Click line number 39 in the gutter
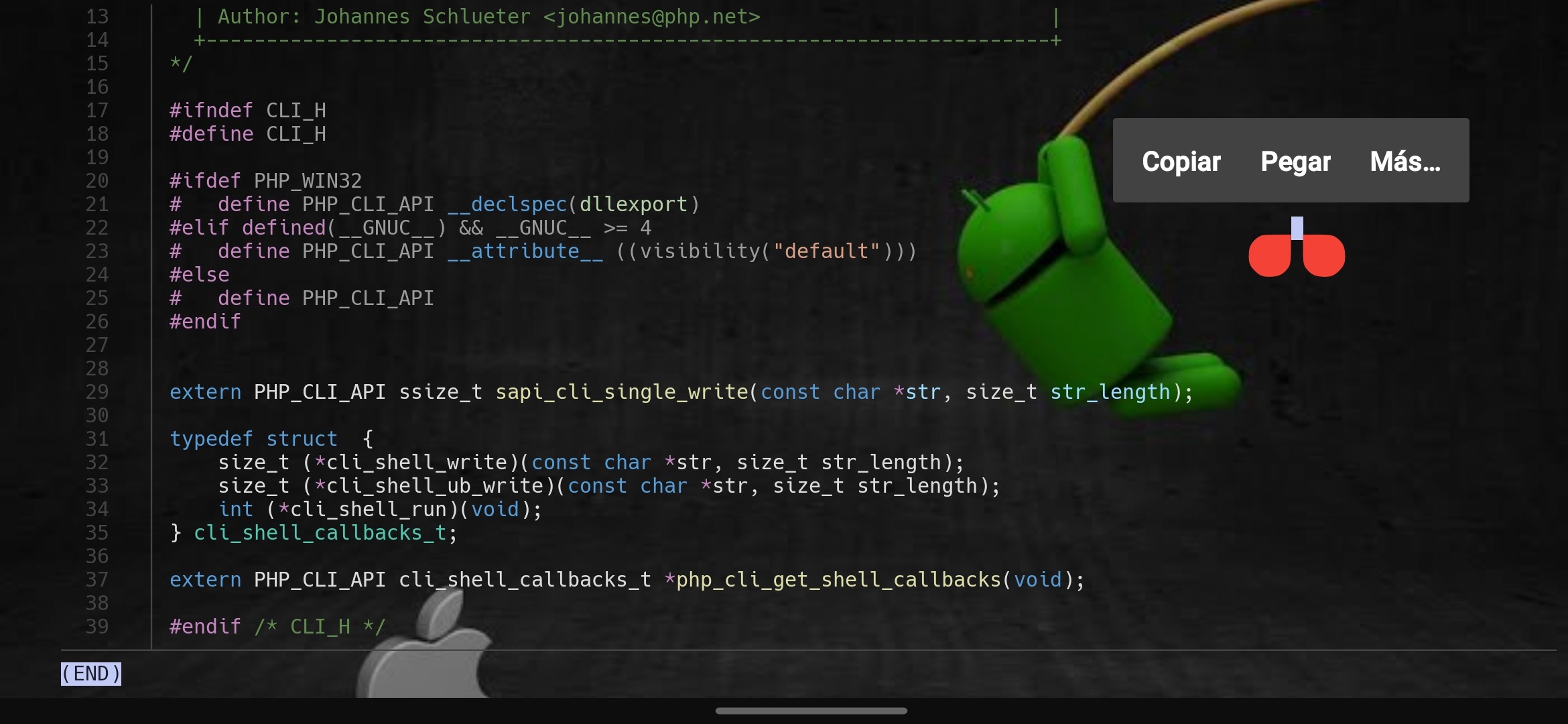Screen dimensions: 1568x724 tap(97, 627)
